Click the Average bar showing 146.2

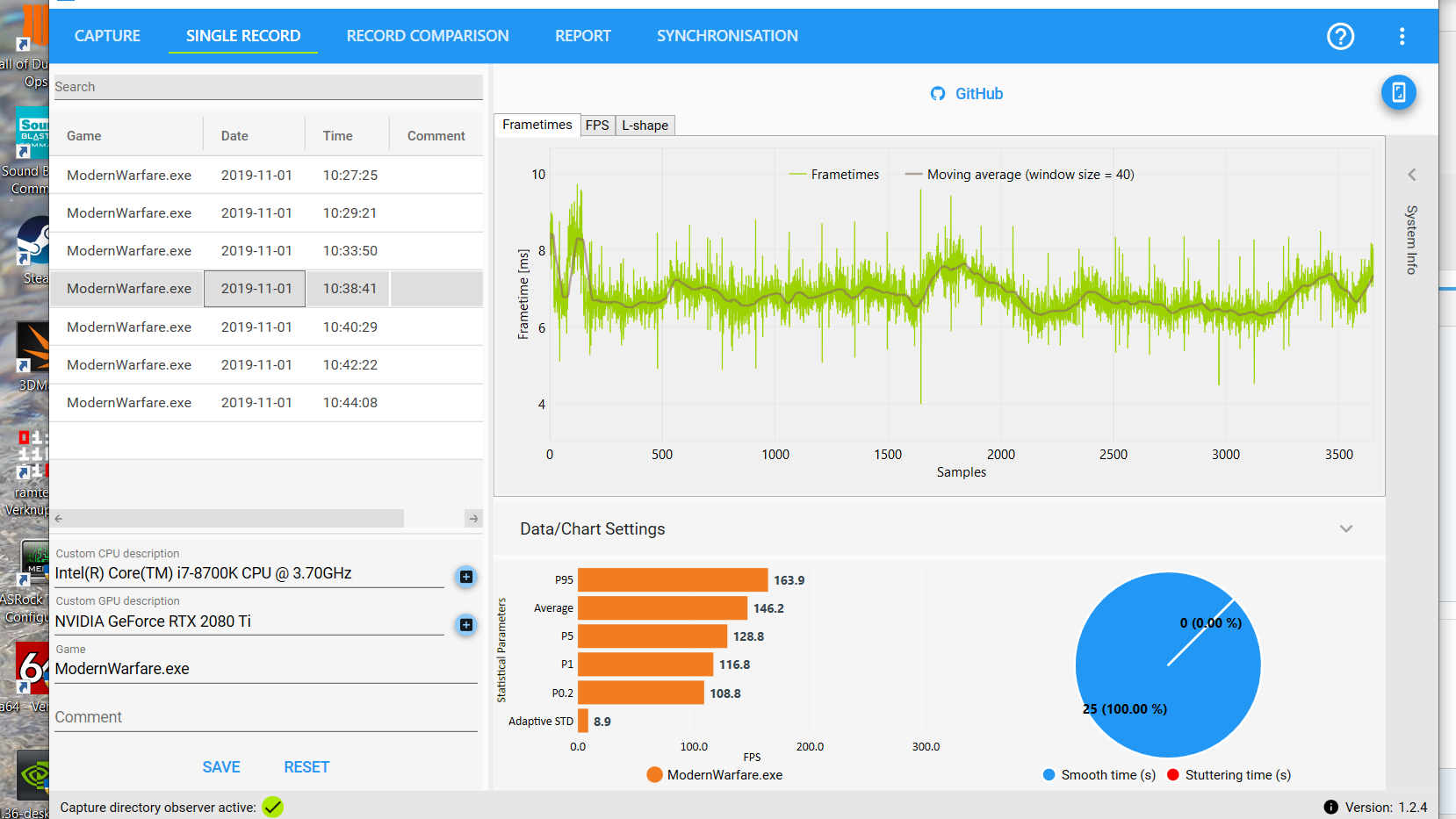(x=663, y=608)
